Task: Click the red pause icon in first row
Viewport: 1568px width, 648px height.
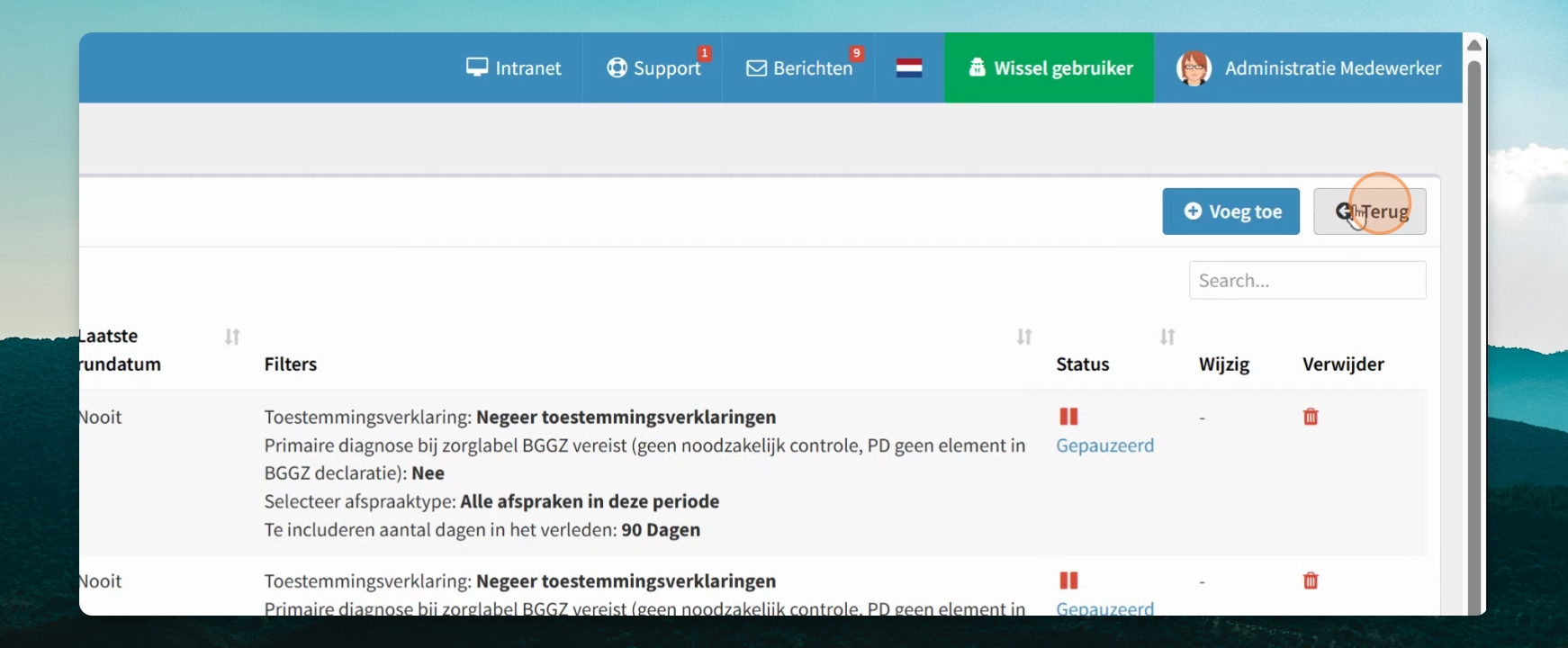Action: point(1068,417)
